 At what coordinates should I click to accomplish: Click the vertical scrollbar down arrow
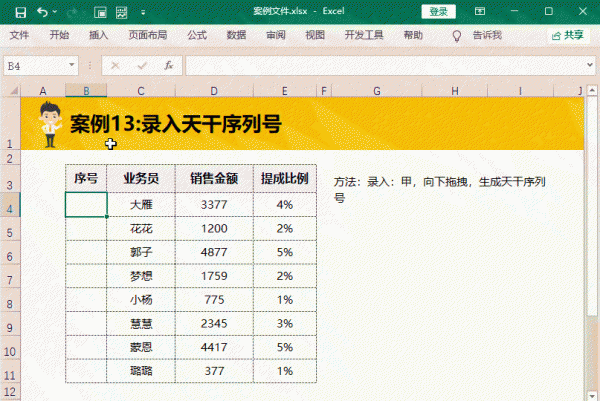click(x=592, y=396)
